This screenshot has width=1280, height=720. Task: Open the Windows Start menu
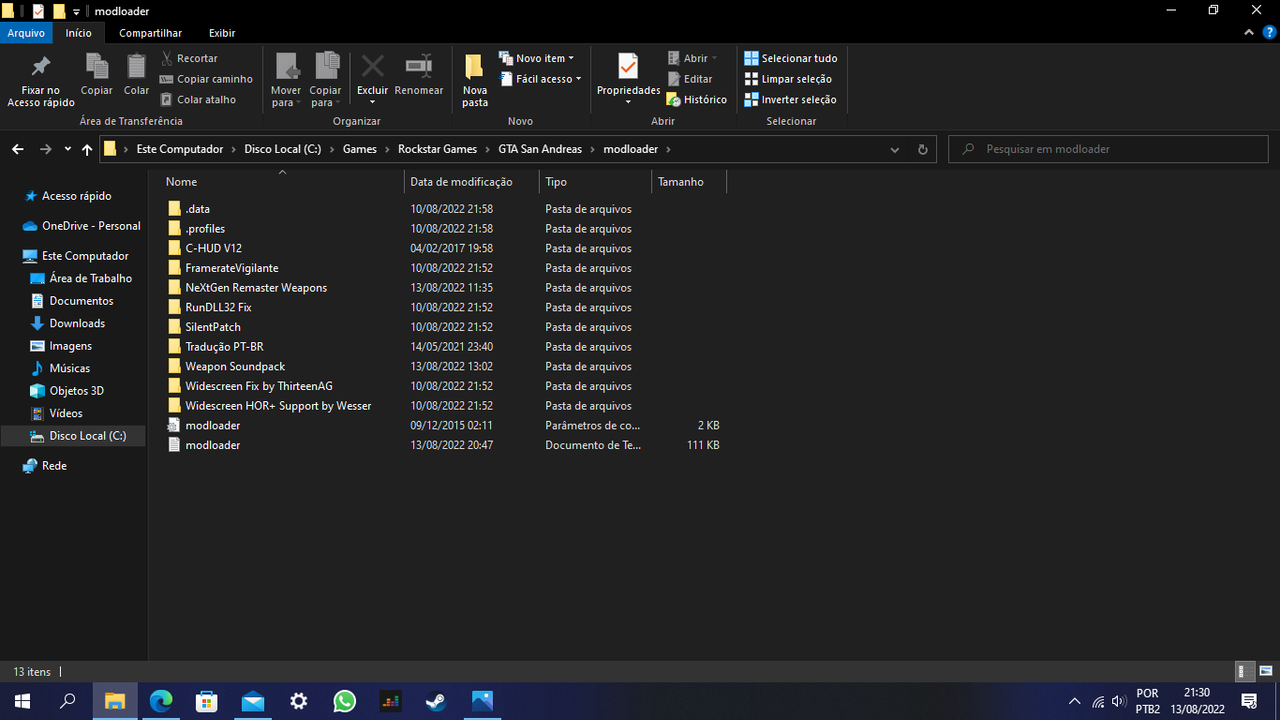click(22, 701)
